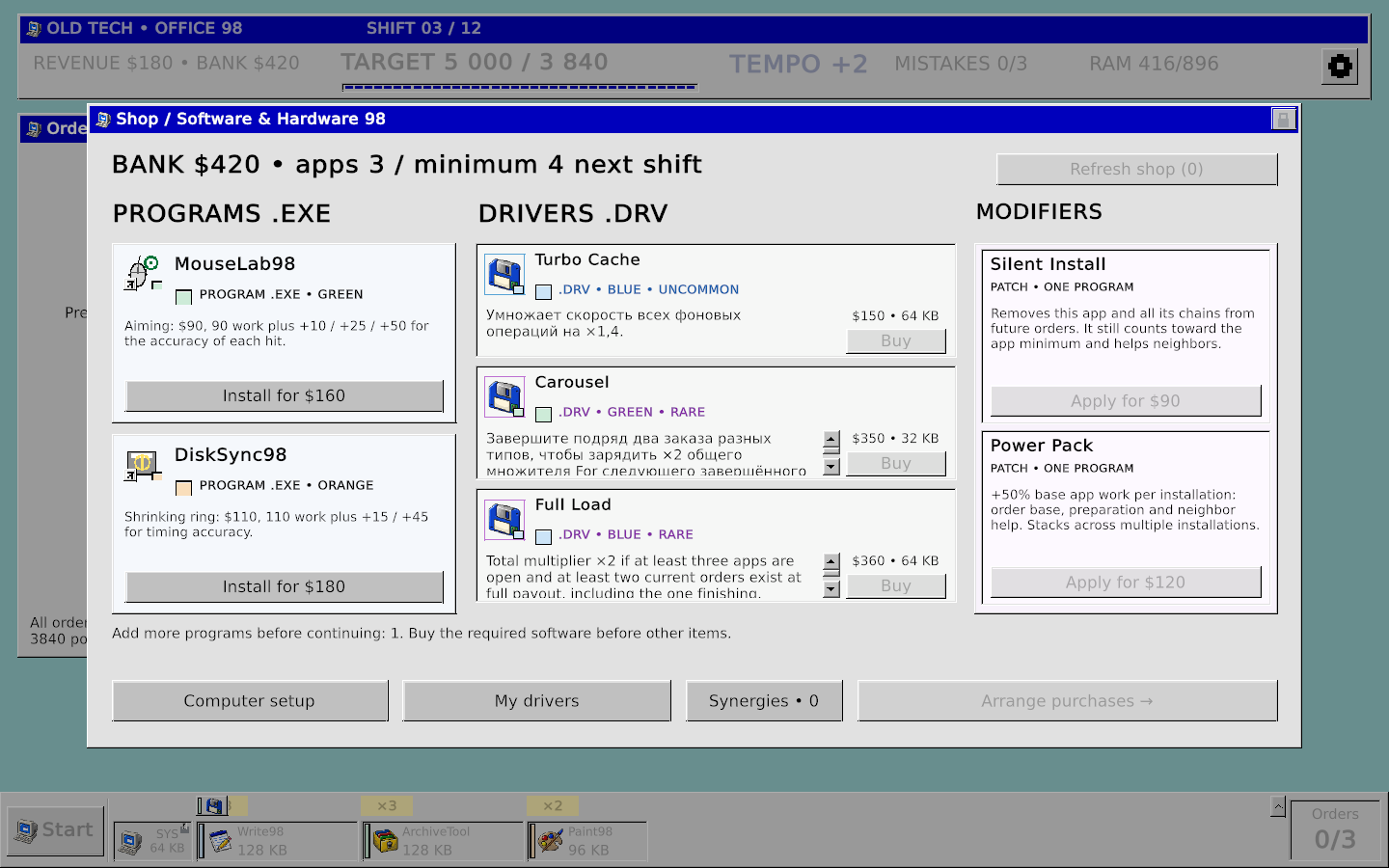Buy the Carousel driver
This screenshot has width=1389, height=868.
(896, 464)
